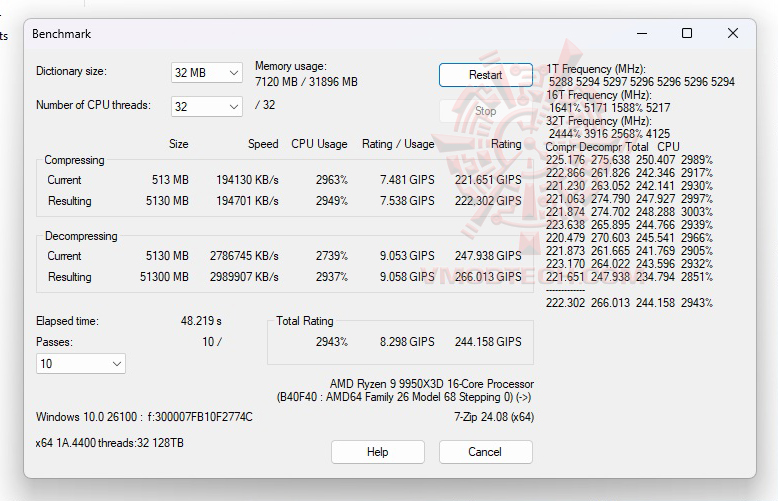
Task: Click the Elapsed time value 48.219 s
Action: click(201, 321)
